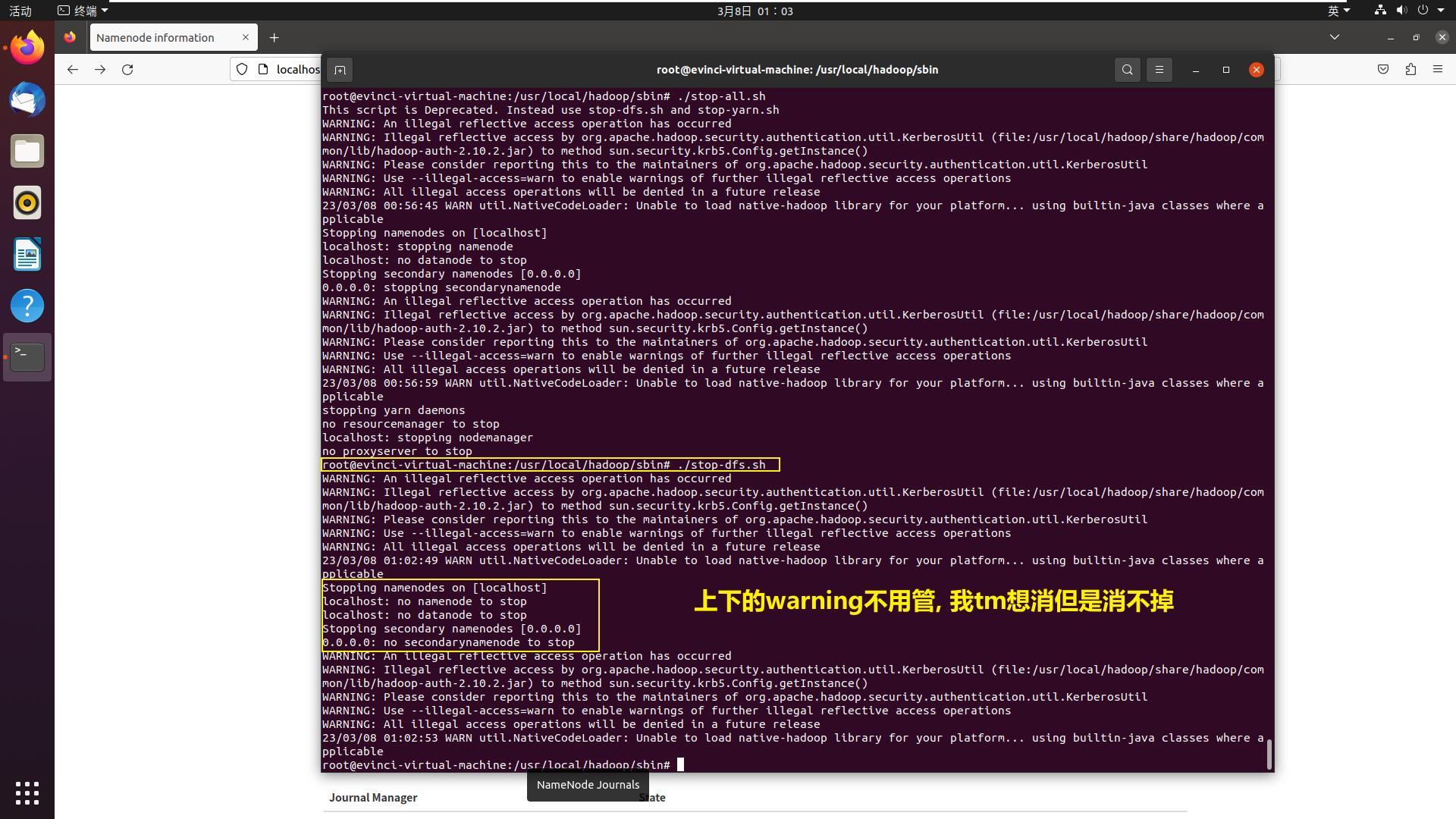Click 'localhost: stopping nodemanager' line

[428, 438]
